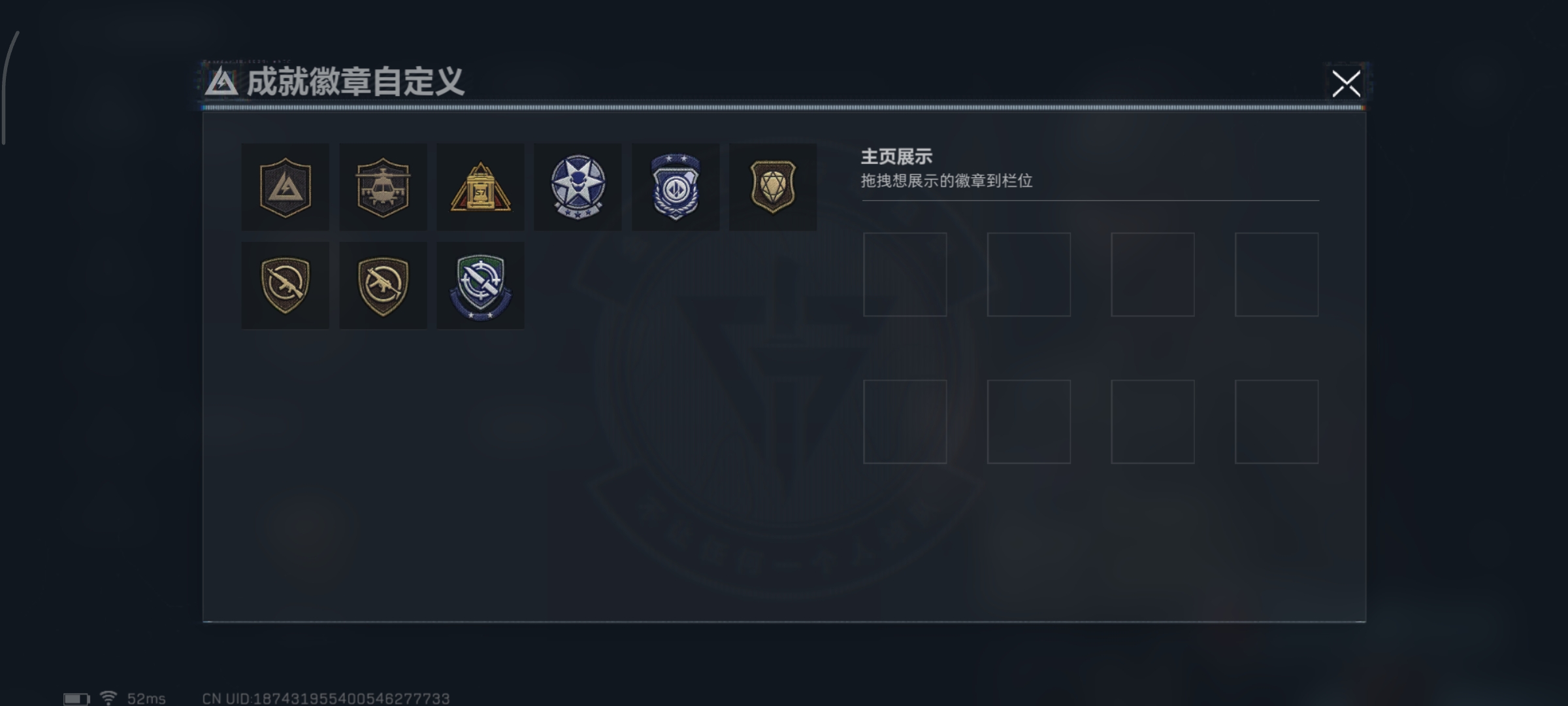1568x706 pixels.
Task: Click the third empty slot, bottom row
Action: [1153, 422]
